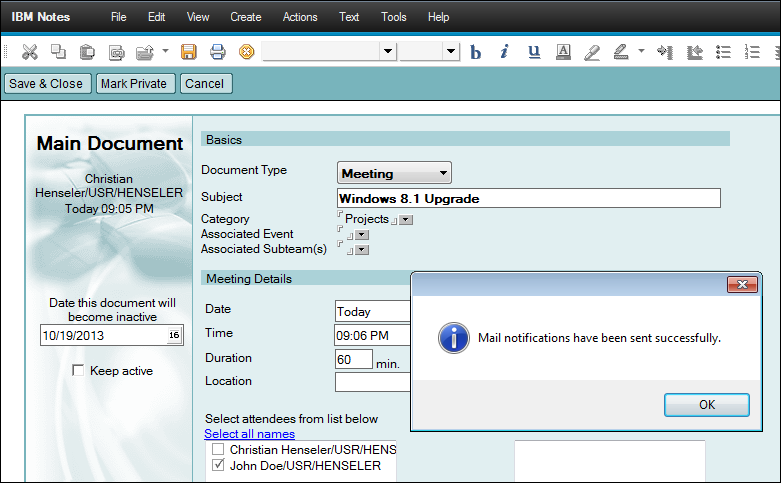This screenshot has height=483, width=781.
Task: Click the bulleted list icon
Action: [x=724, y=52]
